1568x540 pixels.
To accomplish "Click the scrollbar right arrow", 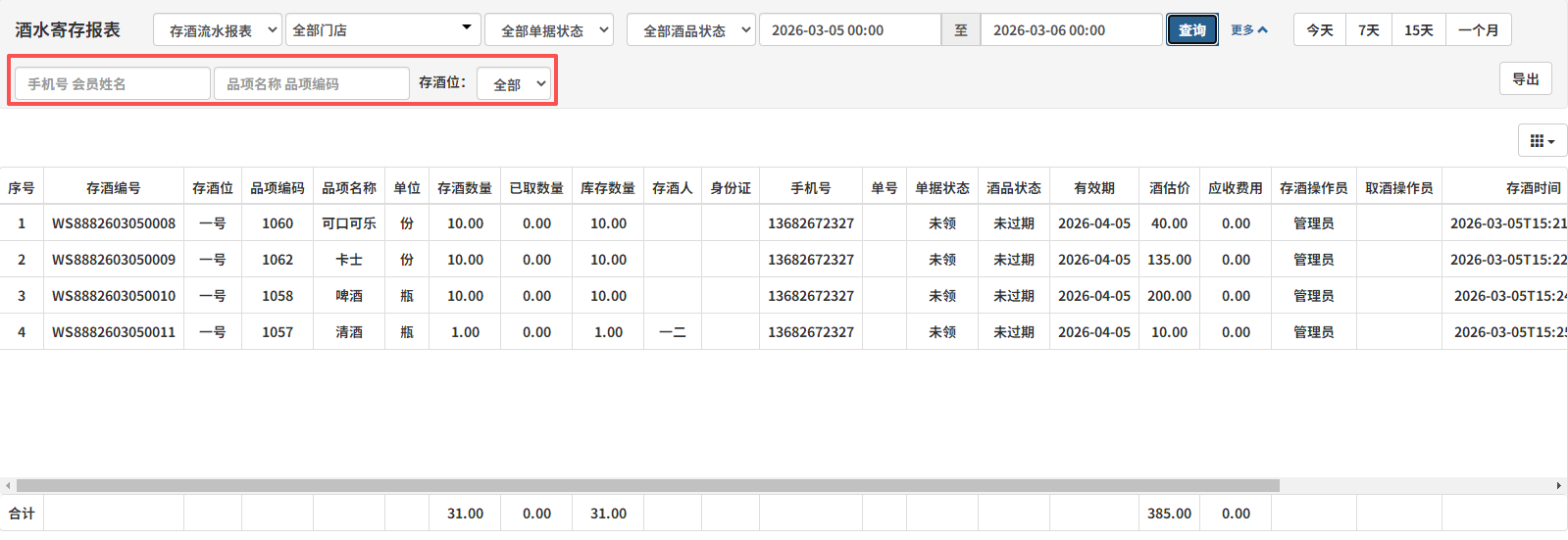I will pos(1558,486).
